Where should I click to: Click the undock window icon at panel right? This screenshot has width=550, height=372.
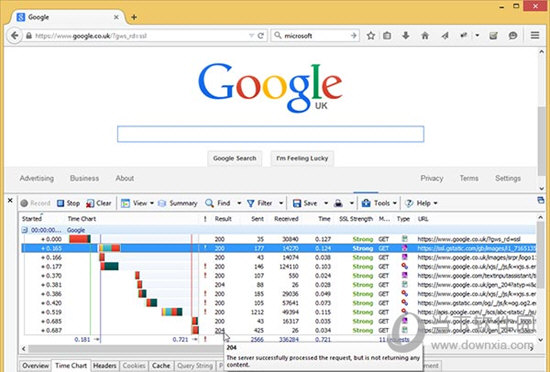click(541, 200)
